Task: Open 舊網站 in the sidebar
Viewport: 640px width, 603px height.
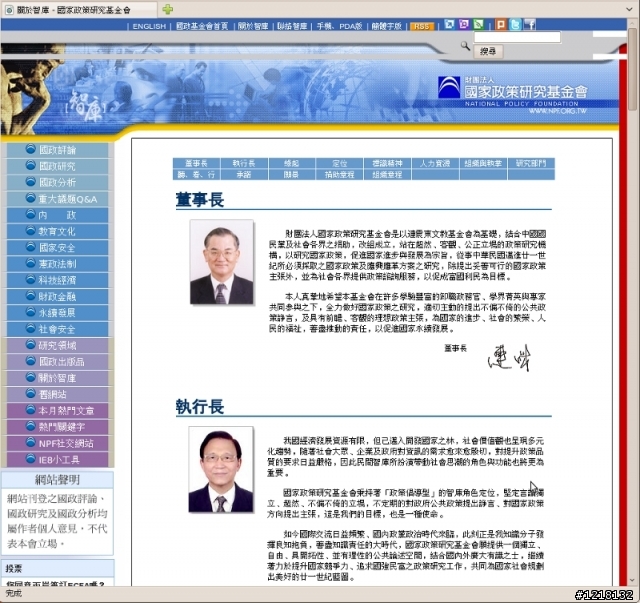Action: pos(57,395)
